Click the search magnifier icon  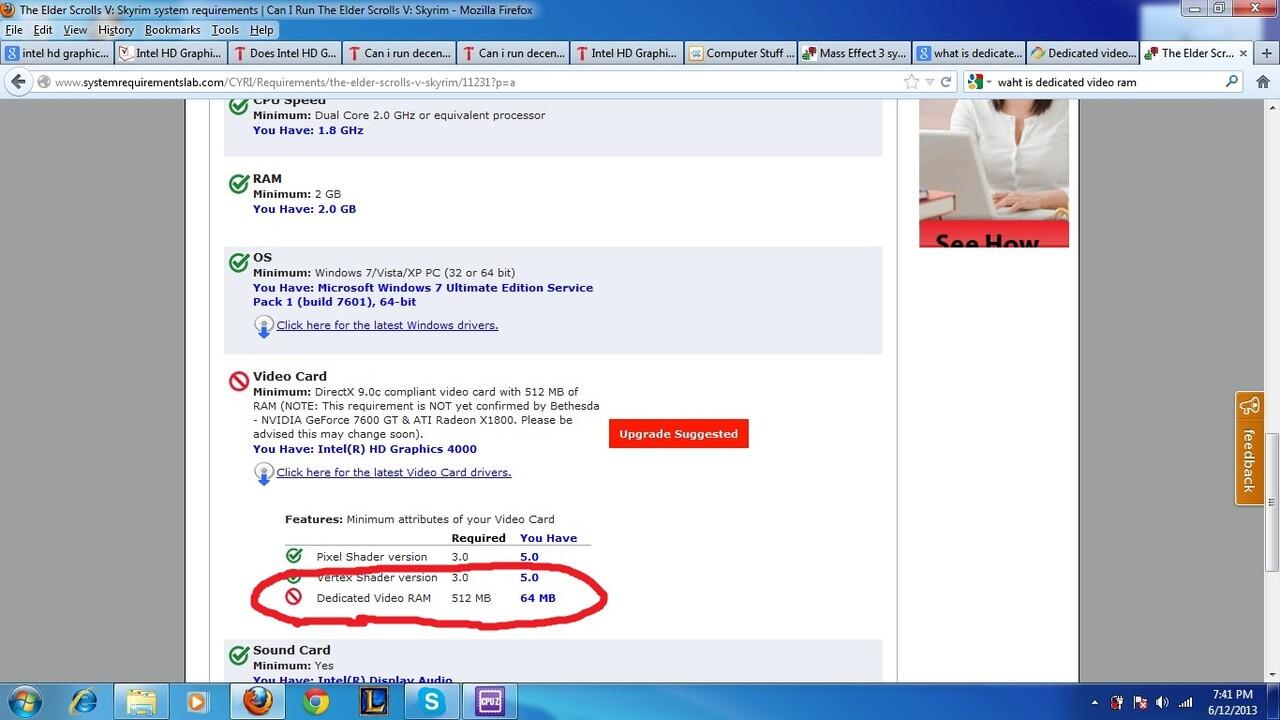pyautogui.click(x=1231, y=82)
